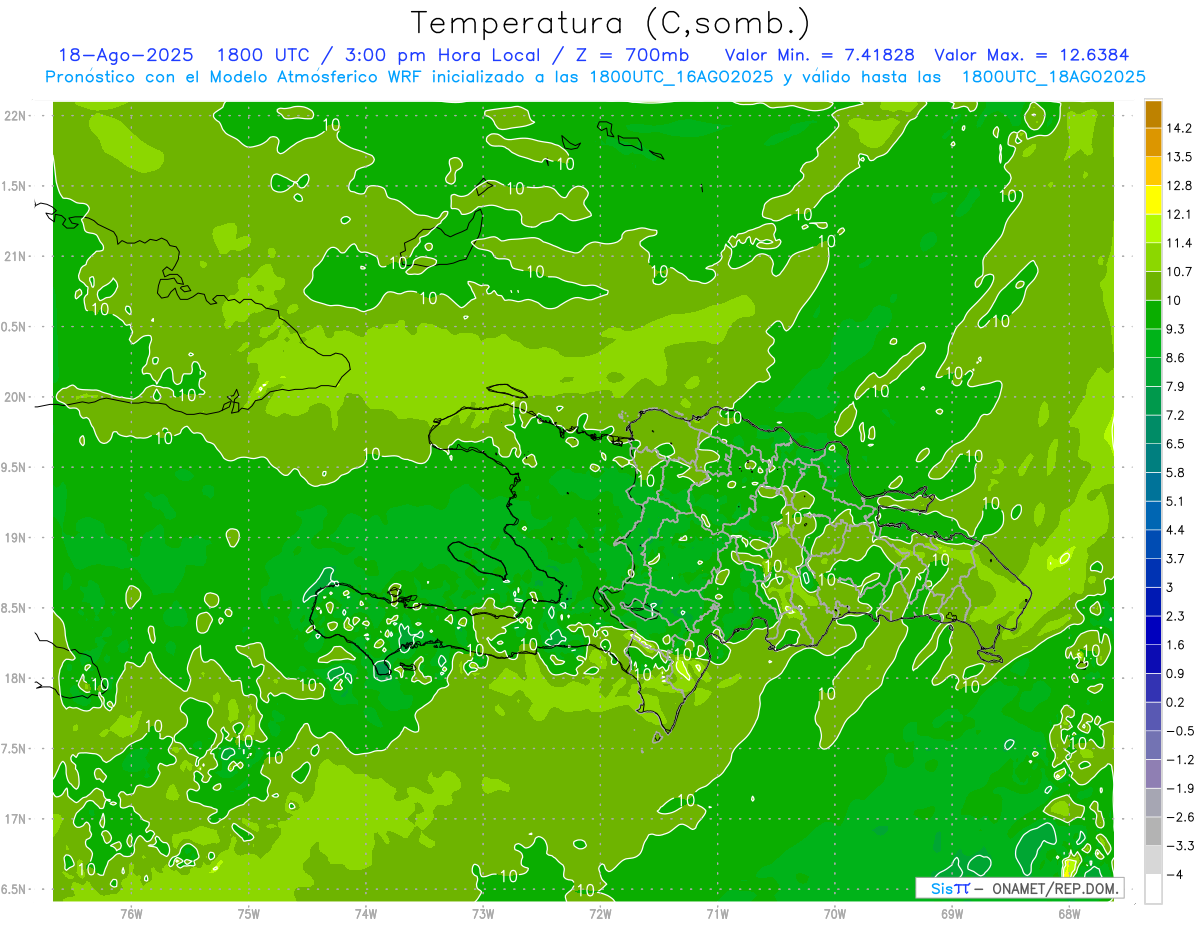Click 'Valor Min. = 7.41828' value
The height and width of the screenshot is (927, 1200).
(820, 55)
